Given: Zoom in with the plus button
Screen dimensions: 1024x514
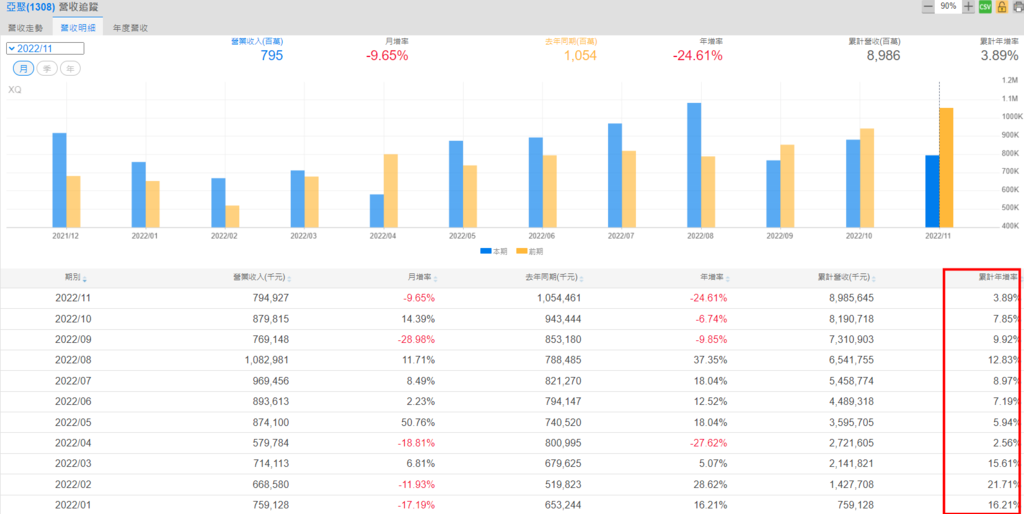Looking at the screenshot, I should click(968, 7).
